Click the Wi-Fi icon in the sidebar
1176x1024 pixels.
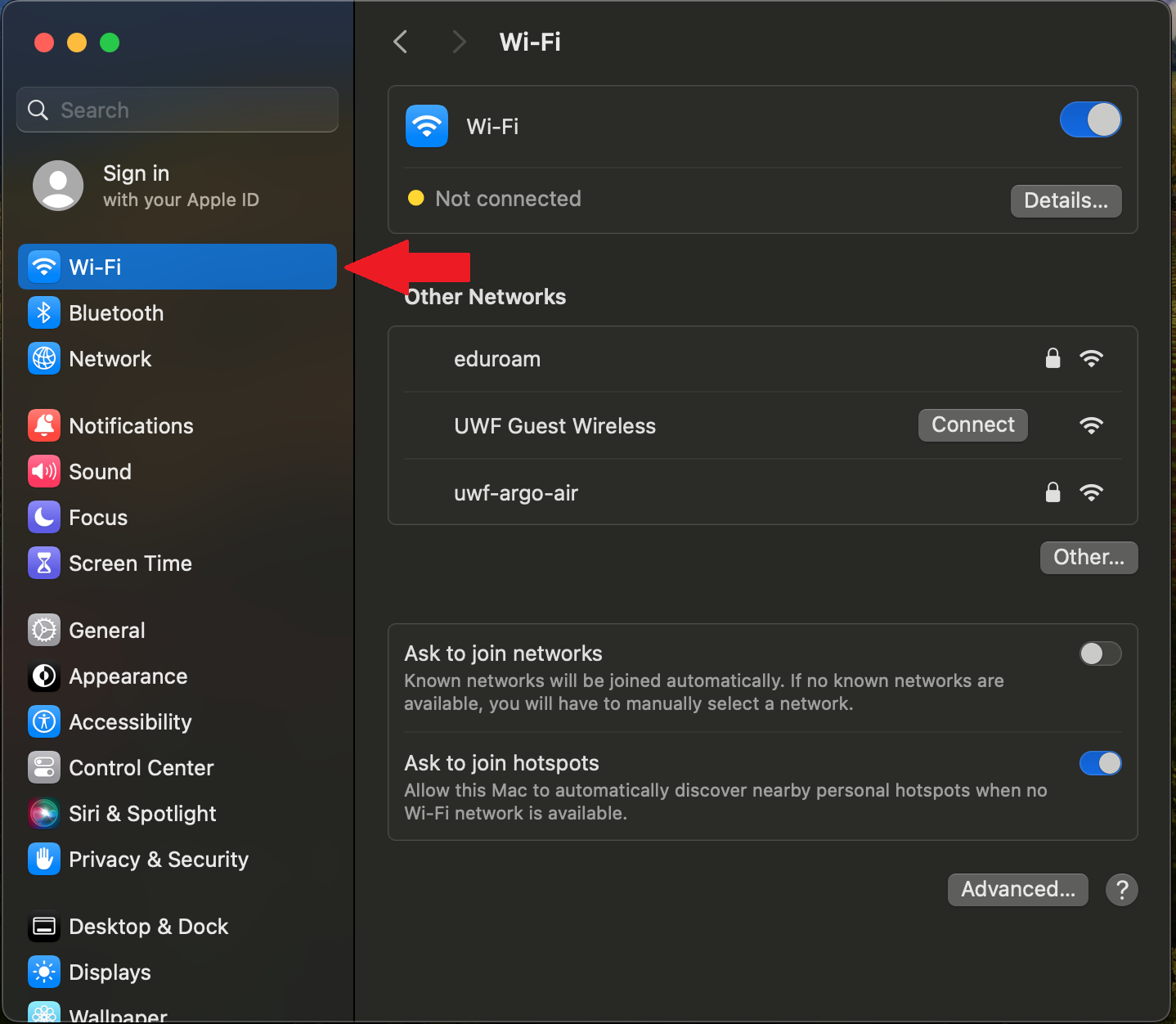(44, 267)
